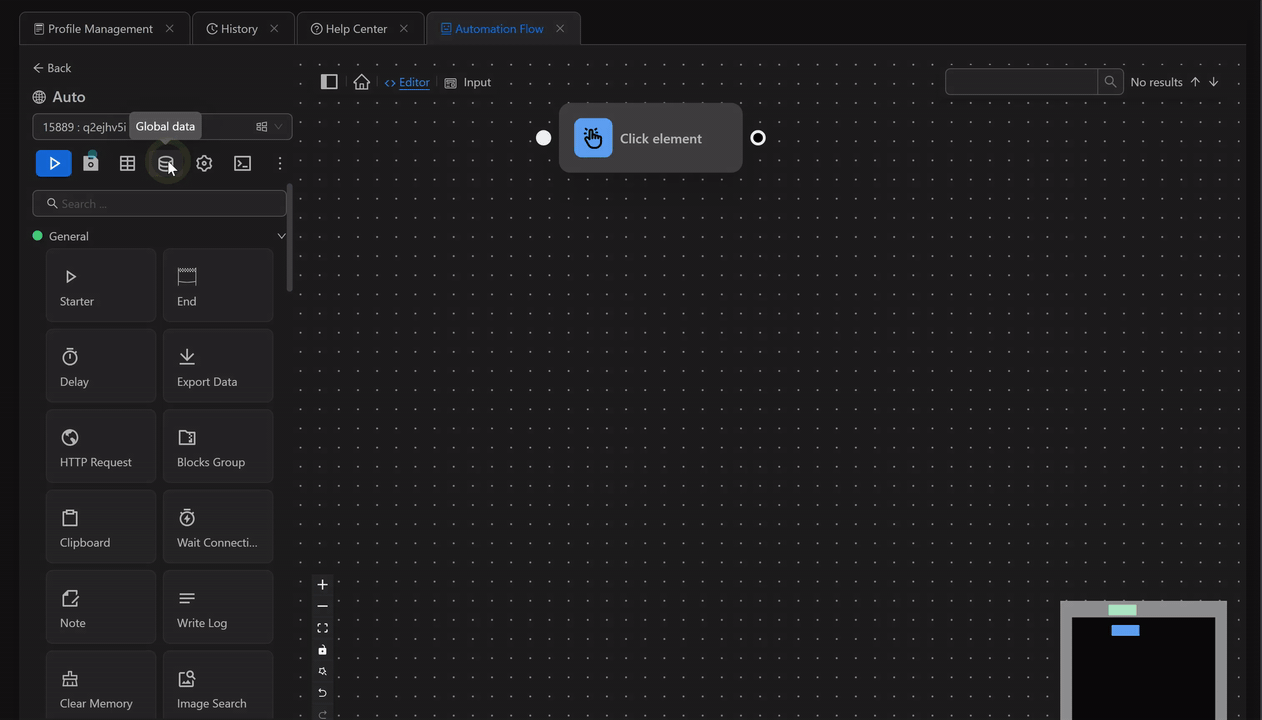Image resolution: width=1262 pixels, height=720 pixels.
Task: Run the automation flow
Action: coord(53,163)
